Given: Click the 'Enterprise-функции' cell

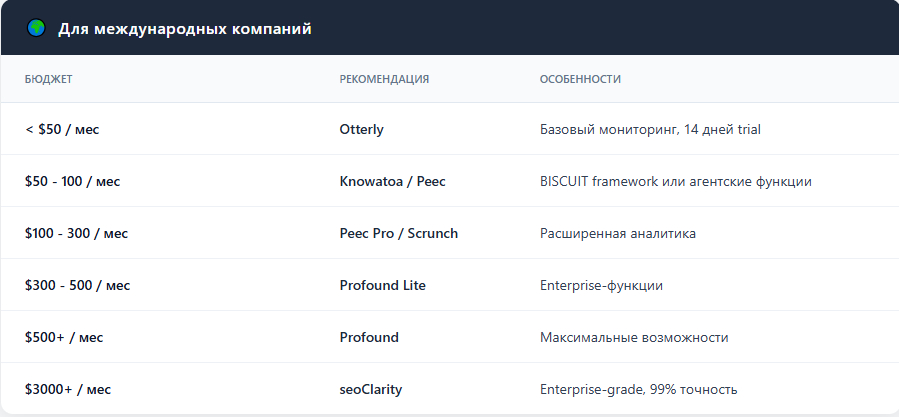Looking at the screenshot, I should tap(601, 285).
